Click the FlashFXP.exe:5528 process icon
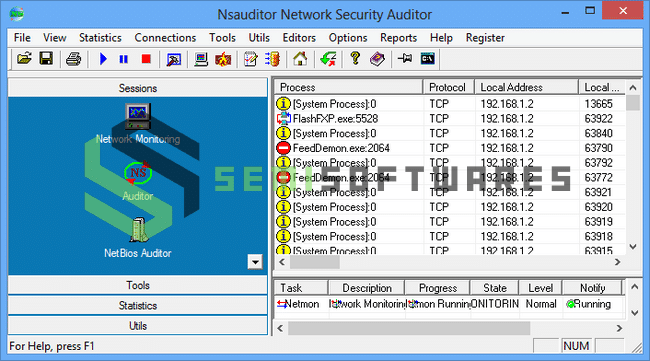The width and height of the screenshot is (650, 361). 283,119
